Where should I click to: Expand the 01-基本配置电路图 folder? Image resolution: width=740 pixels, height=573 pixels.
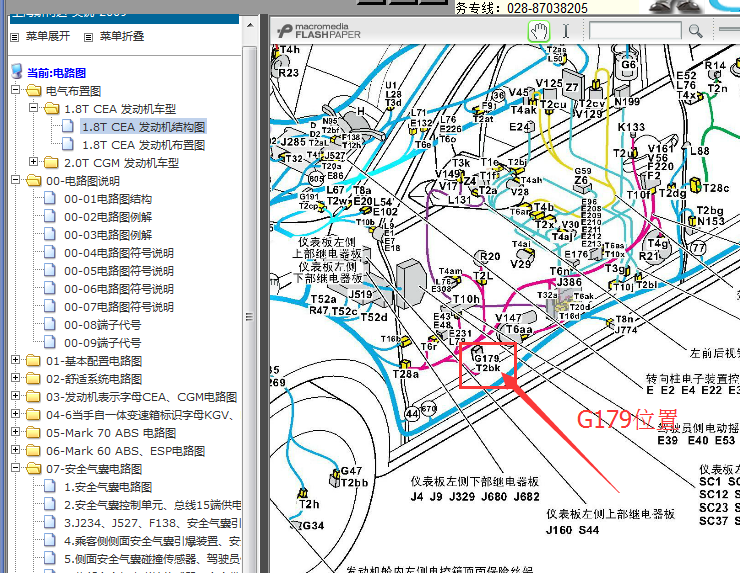click(x=15, y=360)
